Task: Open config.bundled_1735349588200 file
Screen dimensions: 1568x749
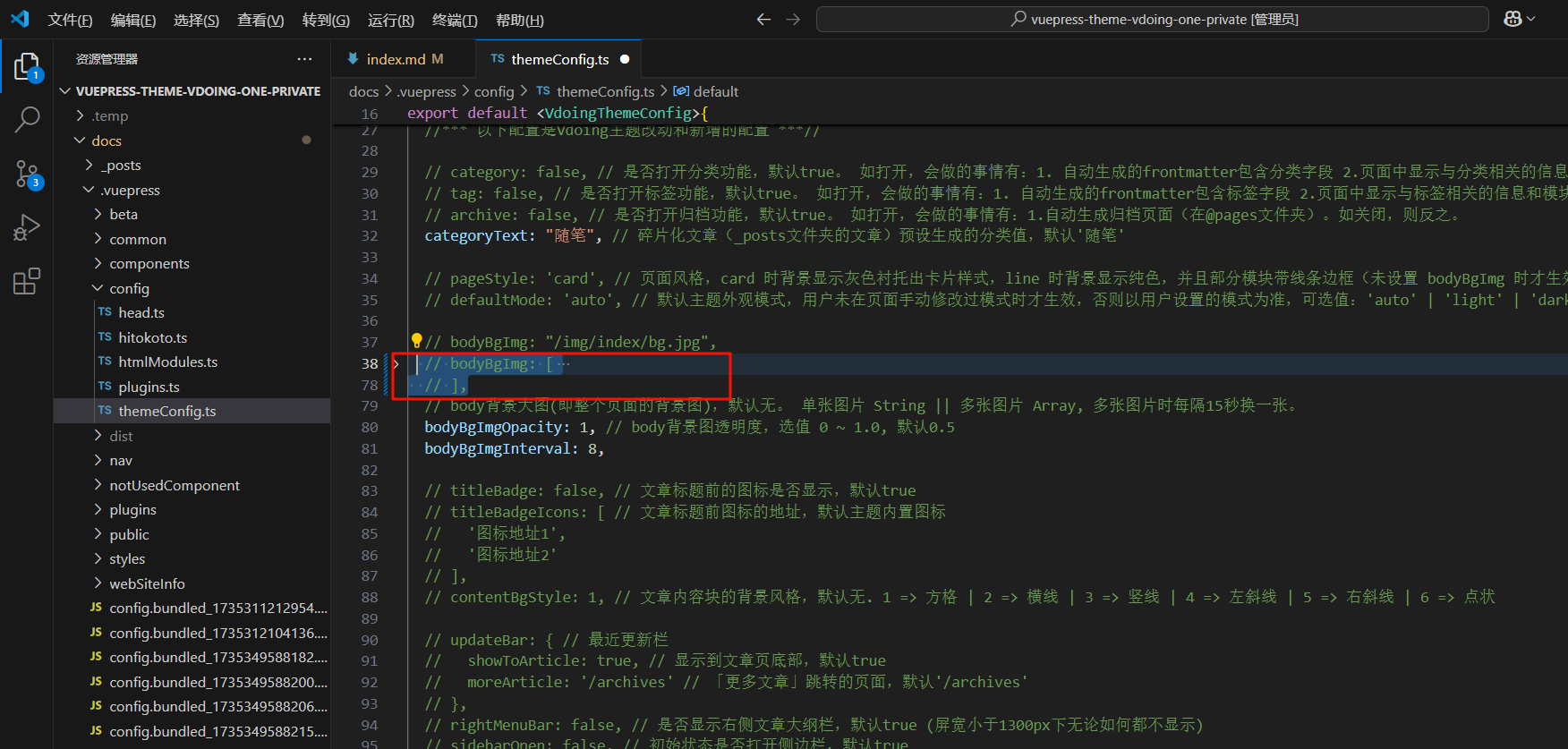Action: [x=192, y=682]
